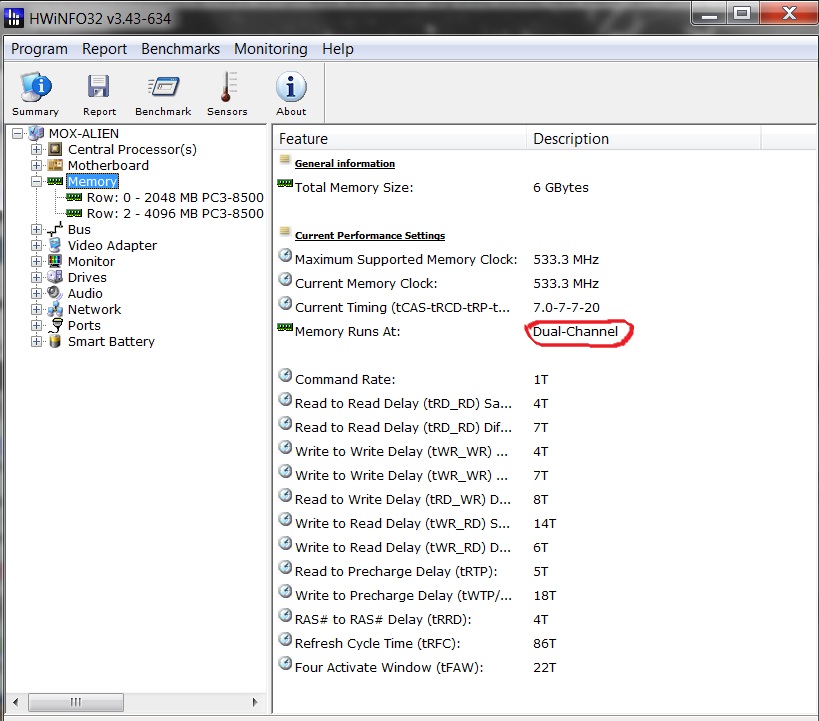
Task: Click the Dual-Channel value
Action: (x=575, y=331)
